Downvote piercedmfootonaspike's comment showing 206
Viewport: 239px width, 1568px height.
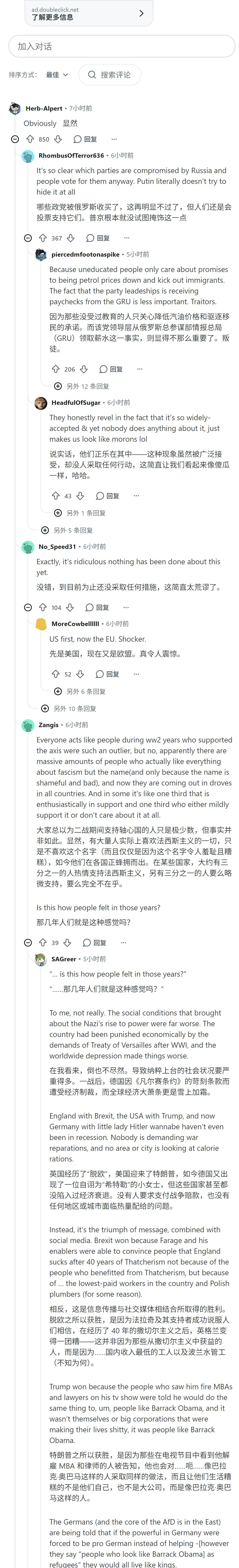coord(84,369)
